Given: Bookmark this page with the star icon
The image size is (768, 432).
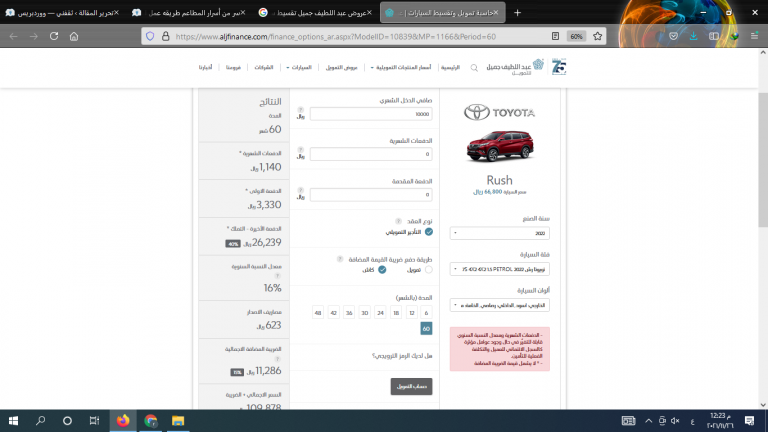Looking at the screenshot, I should point(598,36).
